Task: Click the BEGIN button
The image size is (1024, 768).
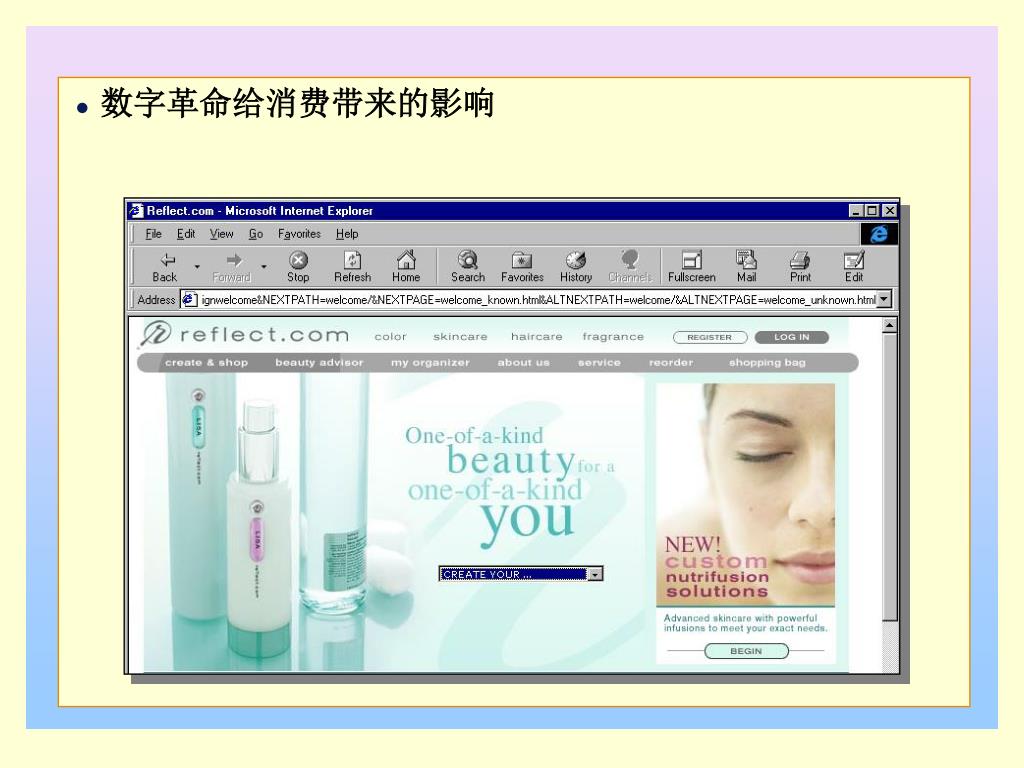Action: (746, 651)
